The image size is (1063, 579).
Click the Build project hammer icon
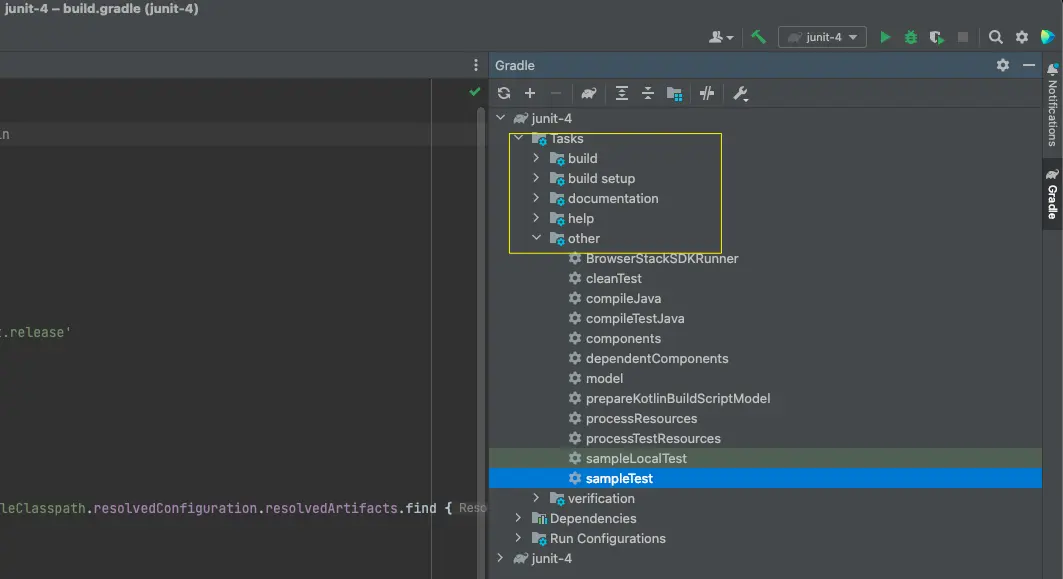[x=759, y=37]
